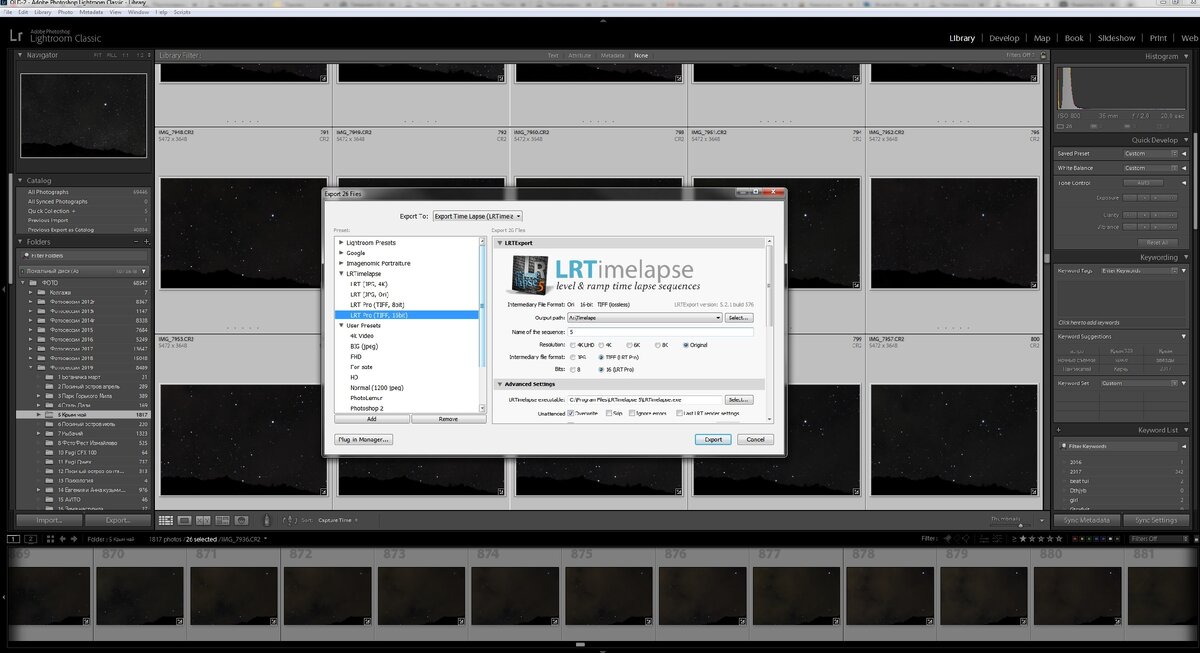Viewport: 1200px width, 653px height.
Task: Expand Lightroom Presets in preset list
Action: pyautogui.click(x=342, y=243)
